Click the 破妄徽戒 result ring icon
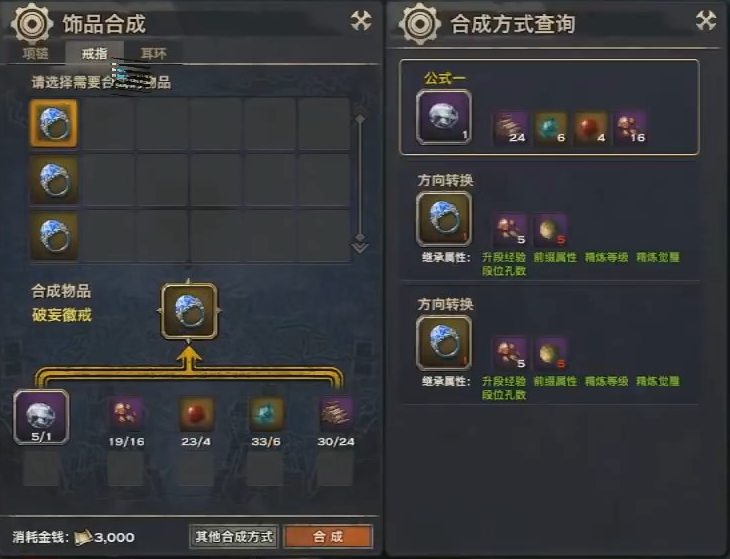730x559 pixels. 189,311
